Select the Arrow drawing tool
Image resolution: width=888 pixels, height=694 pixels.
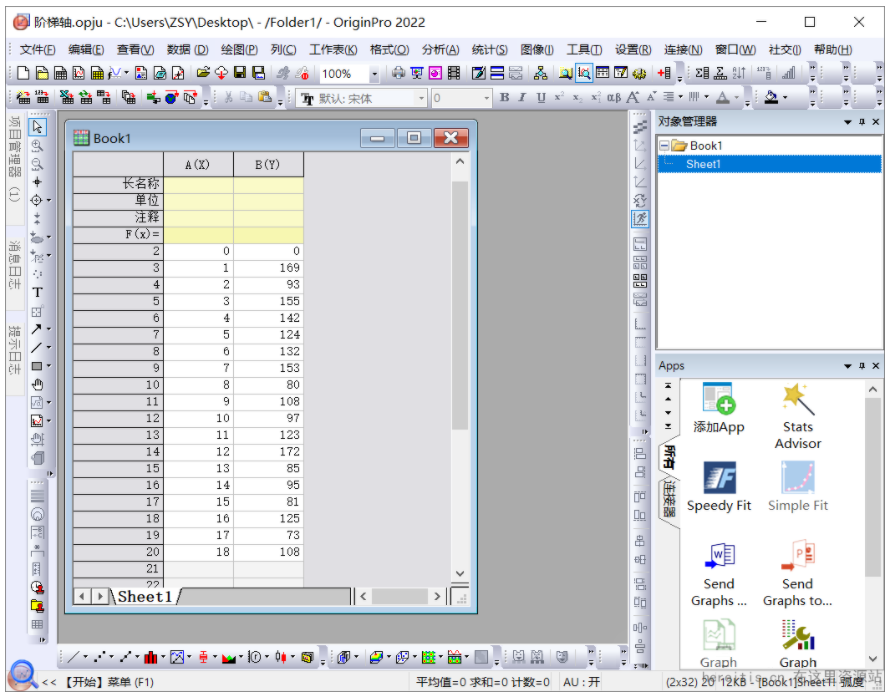point(36,329)
